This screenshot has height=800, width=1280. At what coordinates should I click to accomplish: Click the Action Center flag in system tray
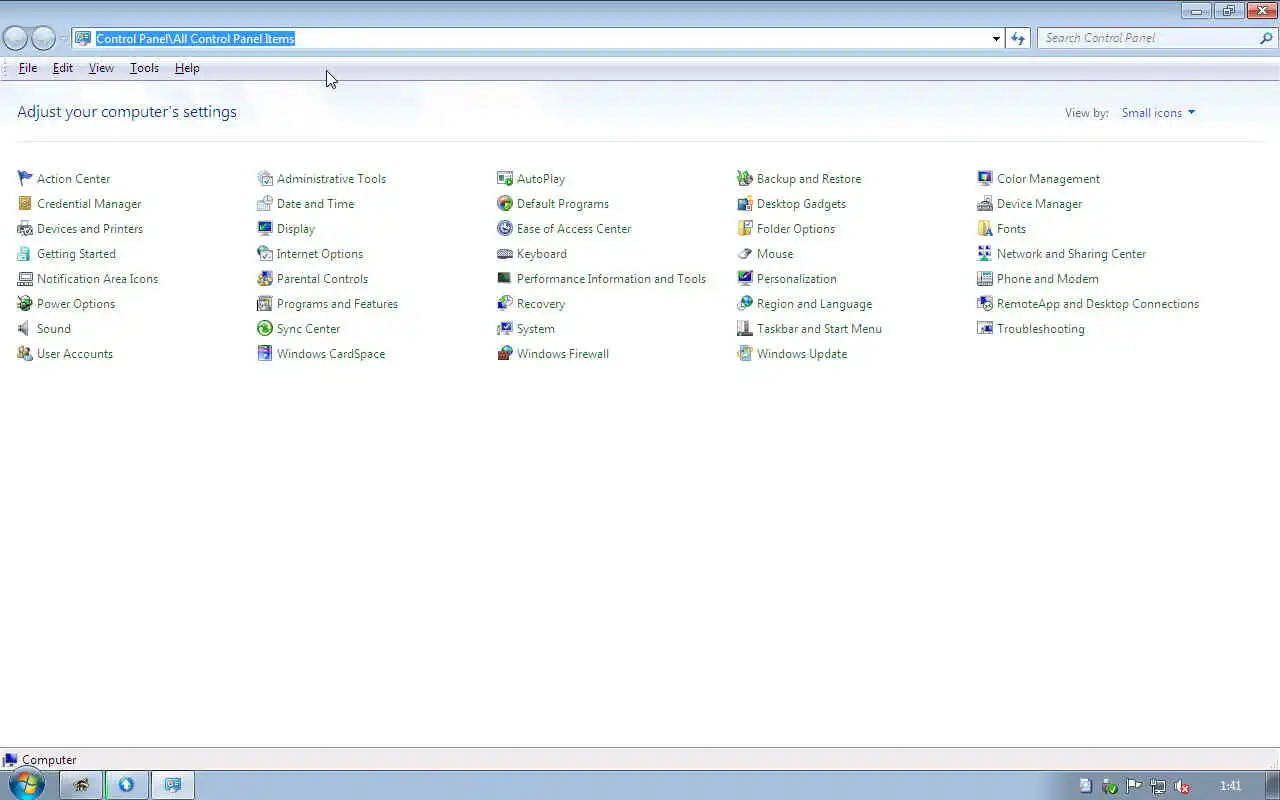pyautogui.click(x=1134, y=786)
